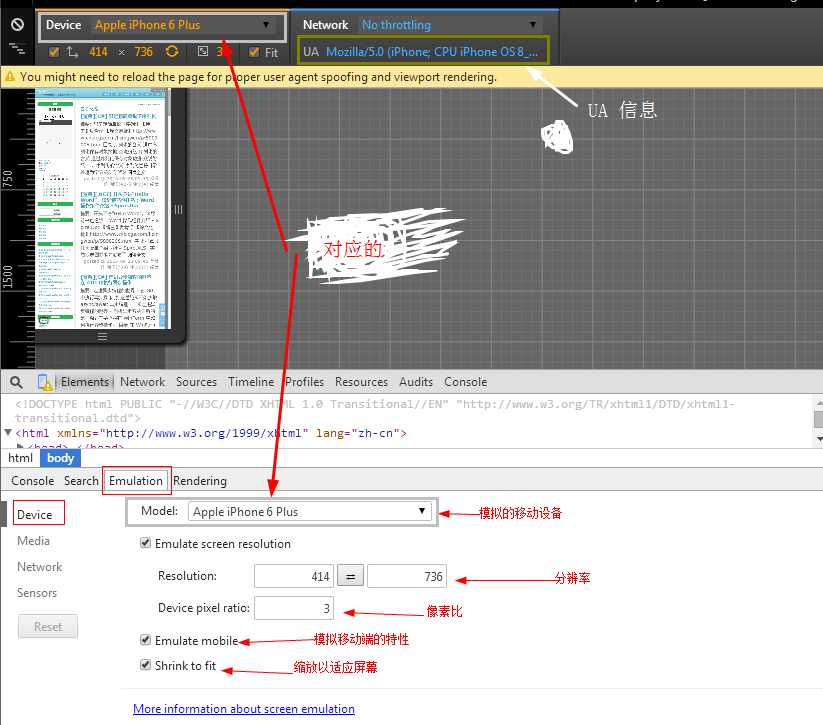
Task: Open the Console tab in main toolbar
Action: coord(466,382)
